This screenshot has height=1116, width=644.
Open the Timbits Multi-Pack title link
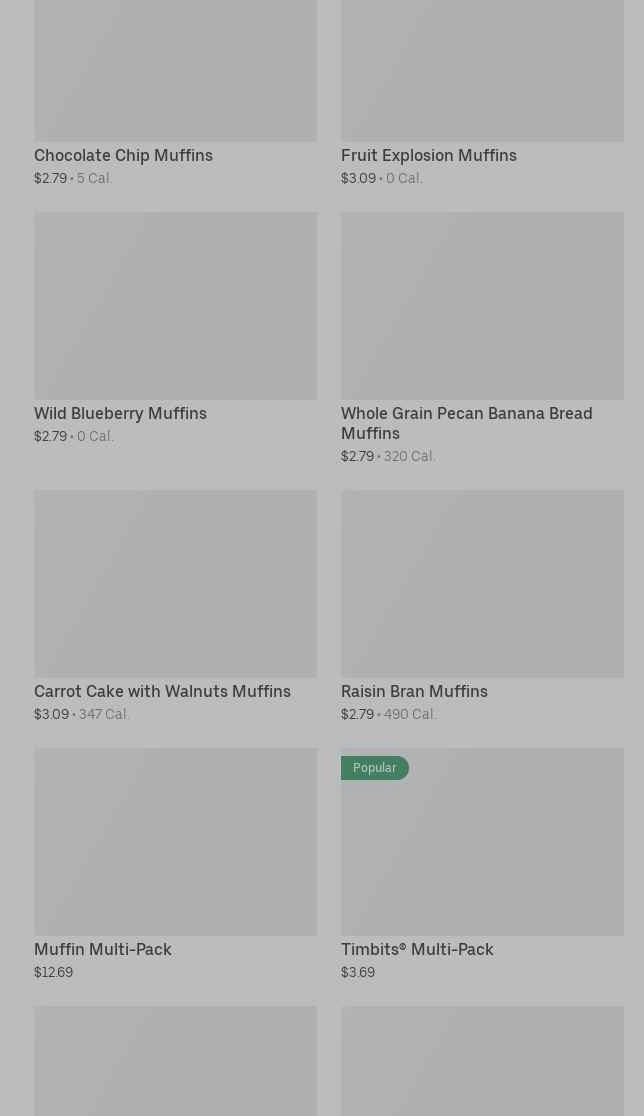point(416,950)
